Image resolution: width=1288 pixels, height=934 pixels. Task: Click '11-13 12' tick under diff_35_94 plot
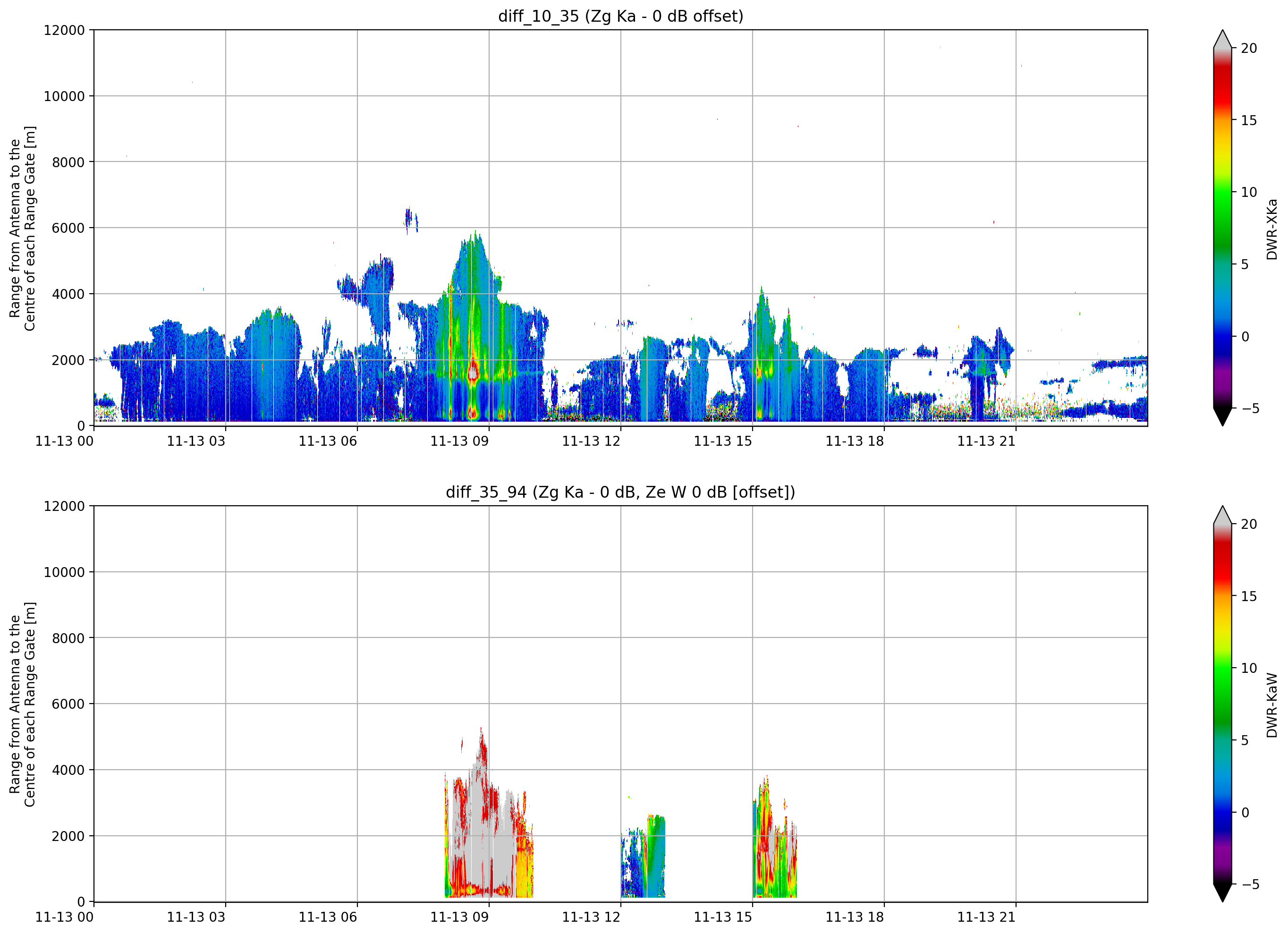(591, 917)
